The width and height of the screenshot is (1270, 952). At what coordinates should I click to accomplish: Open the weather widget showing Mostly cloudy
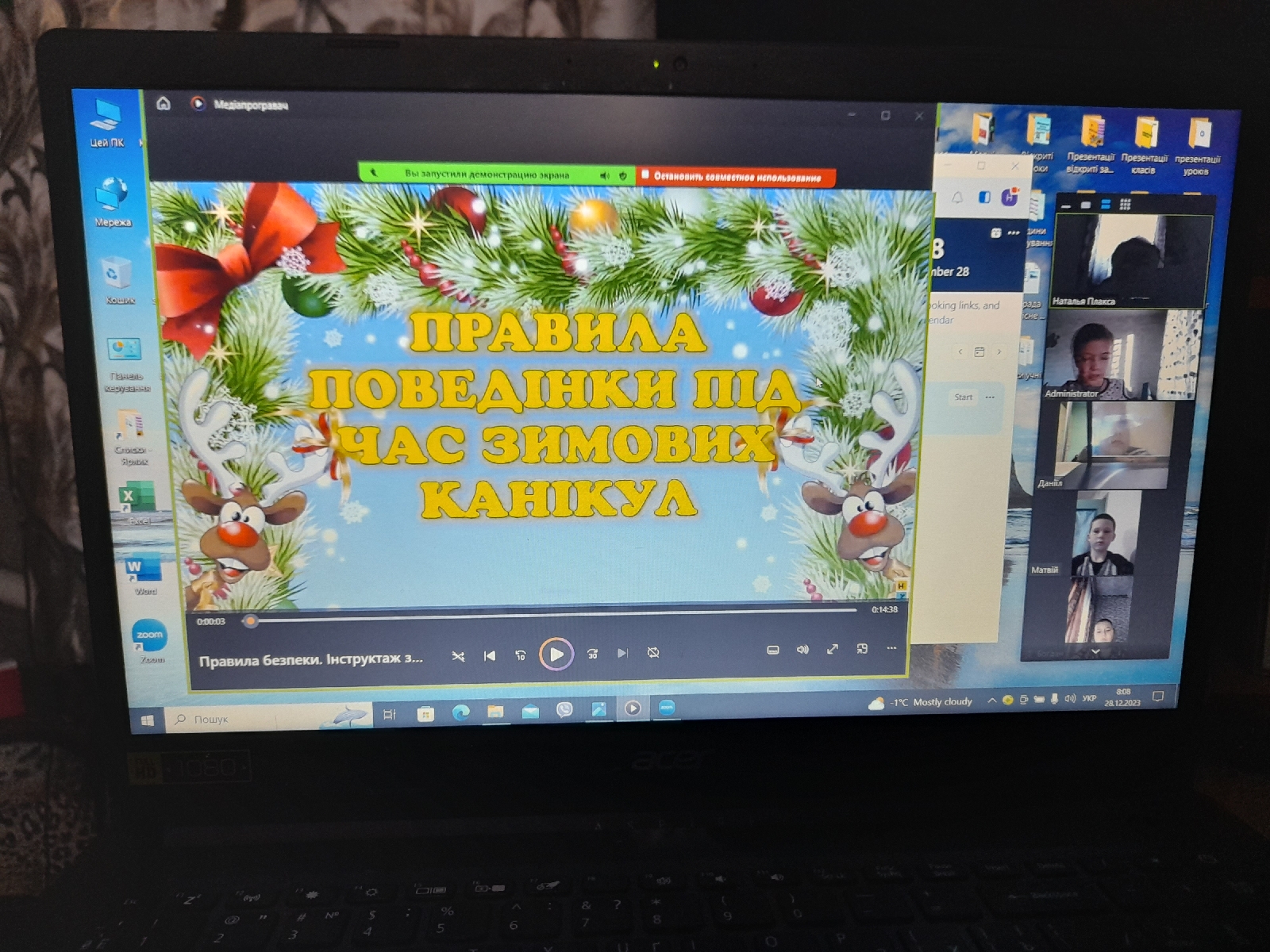[921, 702]
